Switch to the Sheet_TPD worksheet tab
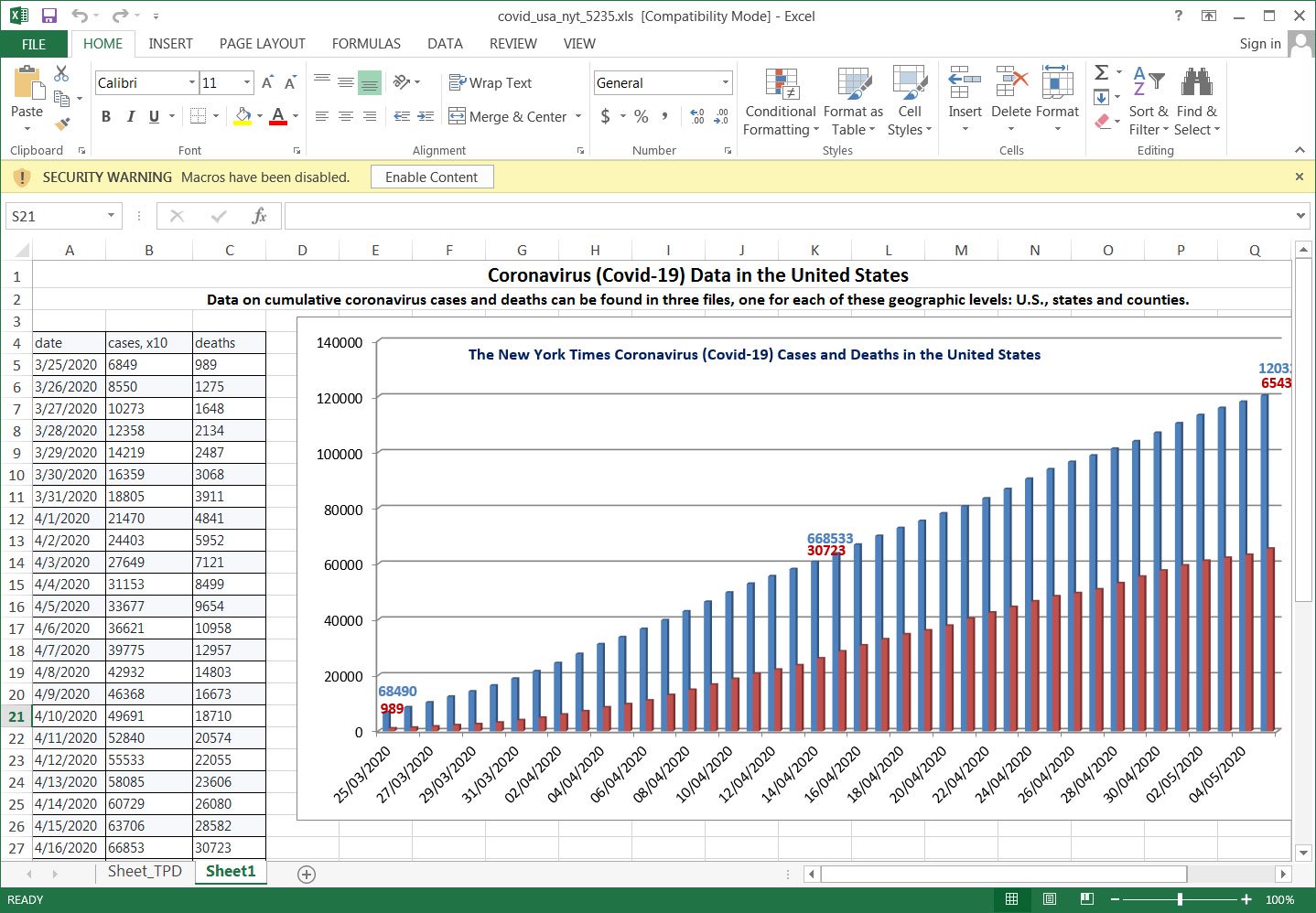This screenshot has width=1316, height=913. 145,872
